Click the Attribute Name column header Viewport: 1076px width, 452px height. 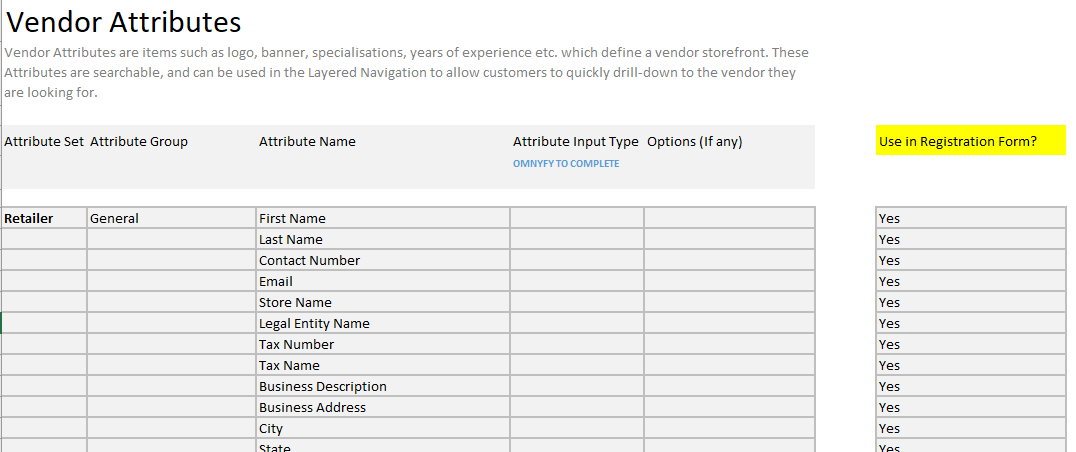pyautogui.click(x=307, y=142)
